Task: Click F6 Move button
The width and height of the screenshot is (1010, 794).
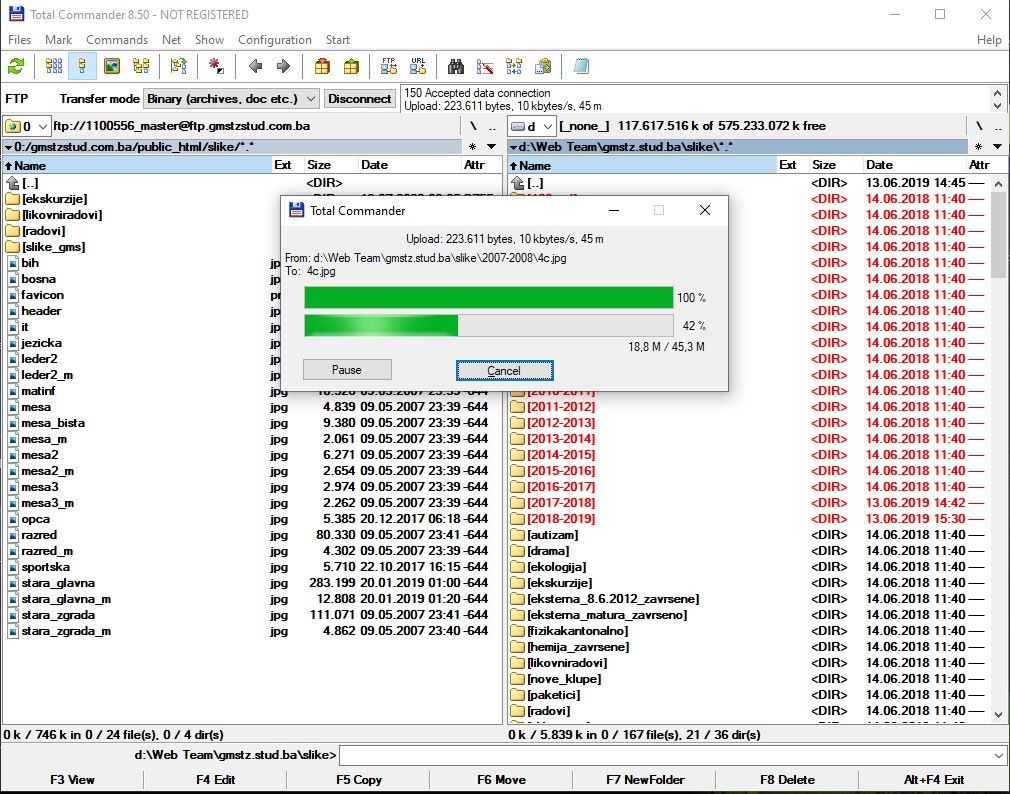Action: (x=501, y=779)
